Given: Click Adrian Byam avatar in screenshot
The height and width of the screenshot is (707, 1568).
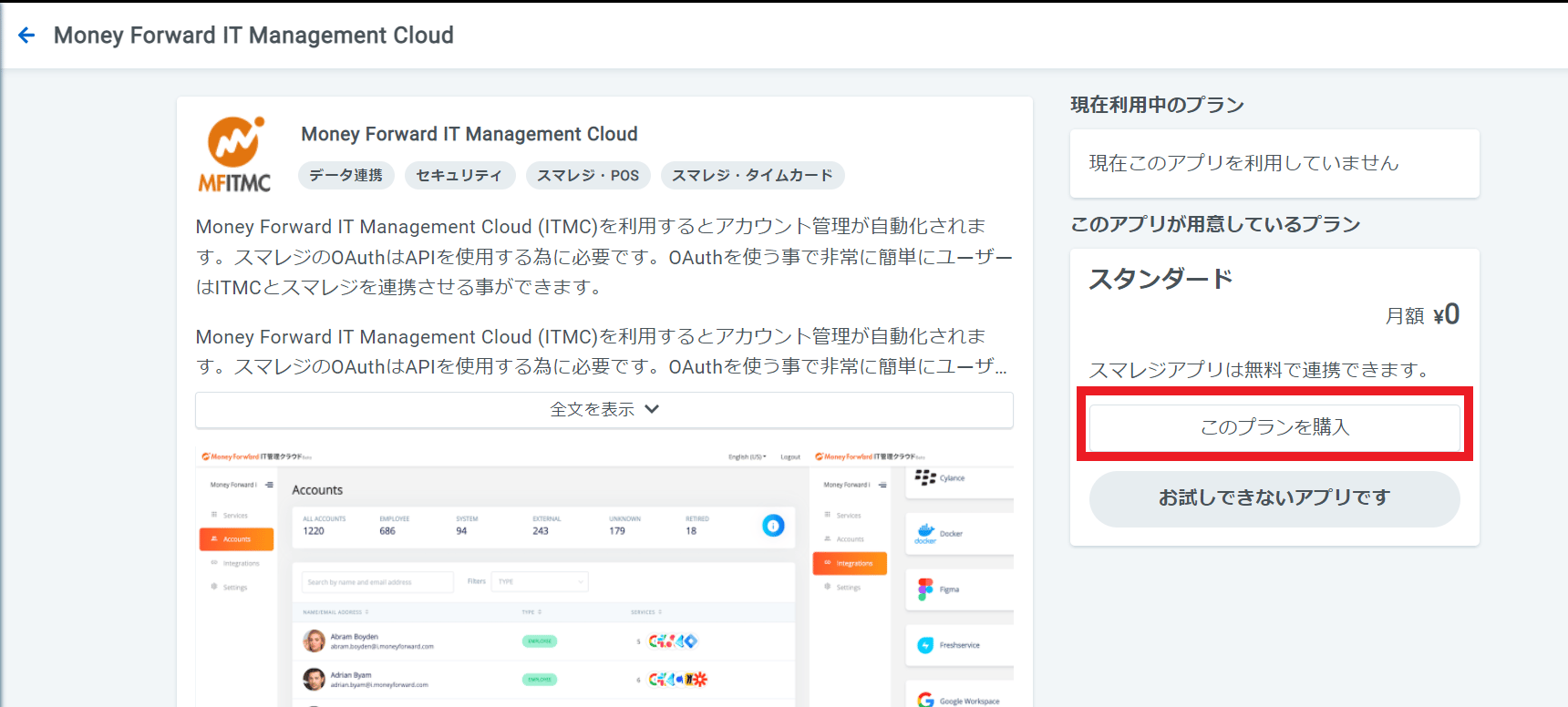Looking at the screenshot, I should pyautogui.click(x=314, y=680).
